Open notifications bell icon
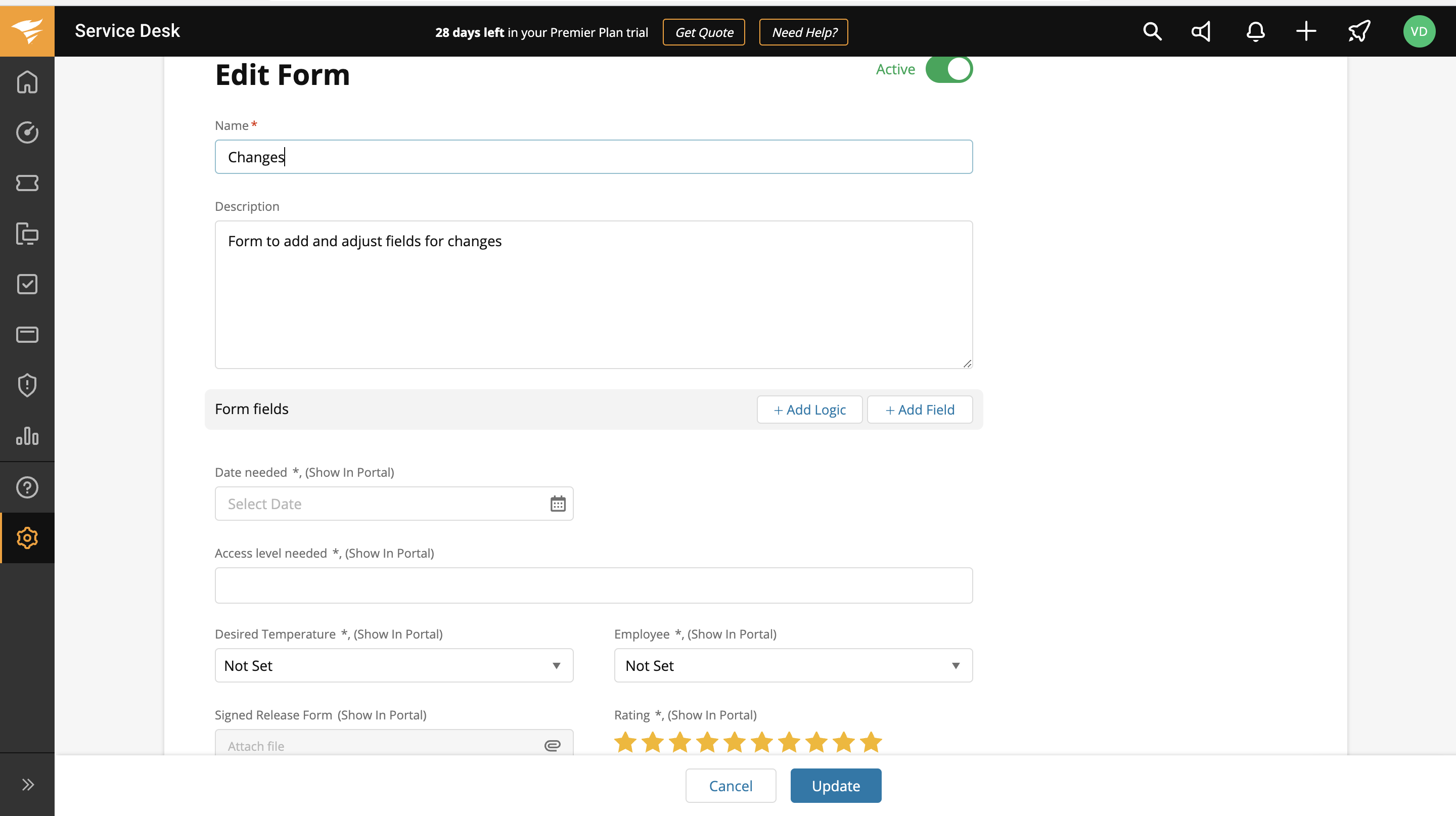Viewport: 1456px width, 816px height. coord(1255,32)
